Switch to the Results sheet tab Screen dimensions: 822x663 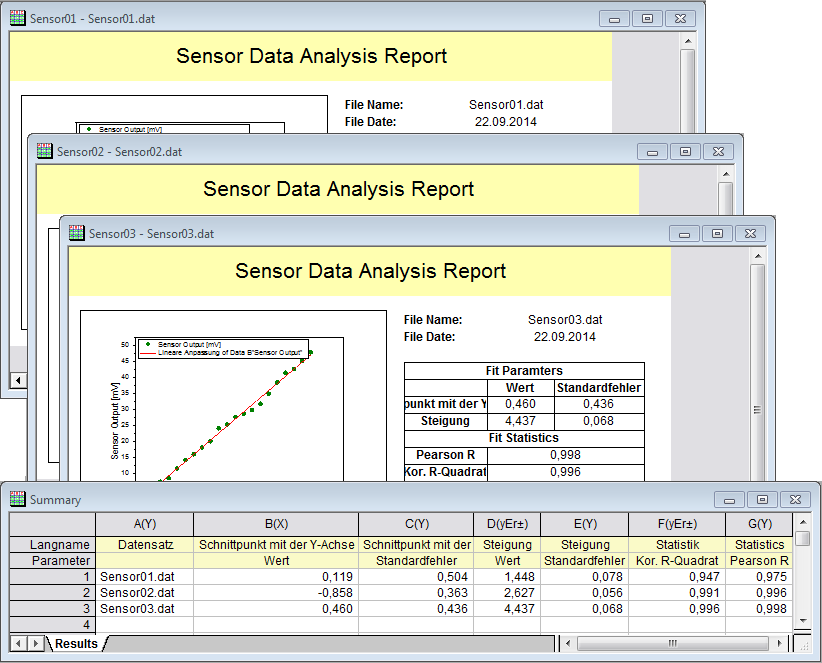77,644
